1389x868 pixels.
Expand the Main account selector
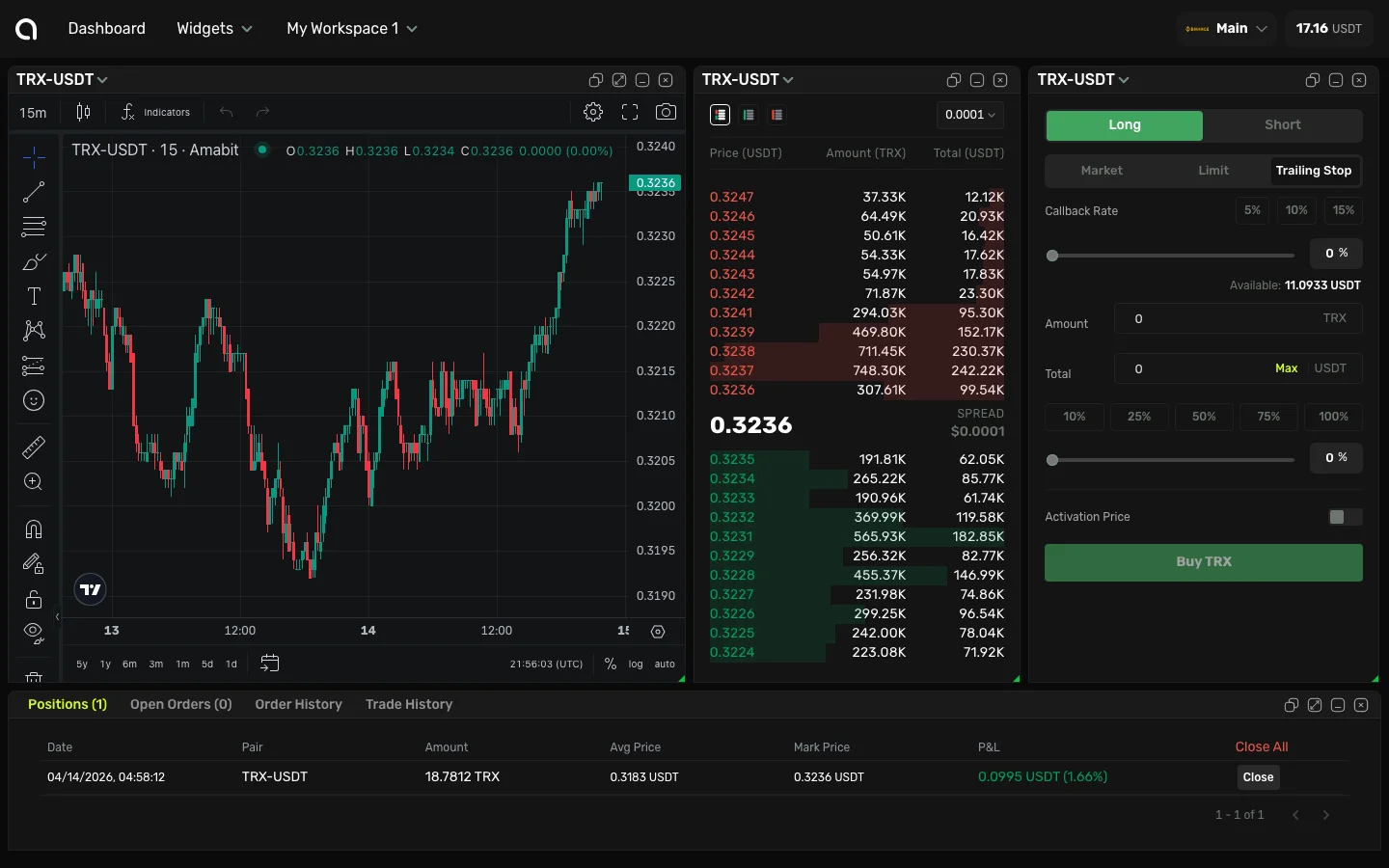point(1226,28)
